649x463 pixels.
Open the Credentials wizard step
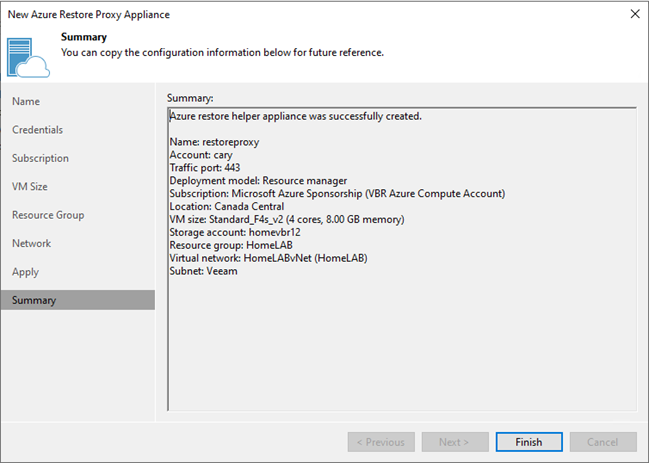pos(38,130)
